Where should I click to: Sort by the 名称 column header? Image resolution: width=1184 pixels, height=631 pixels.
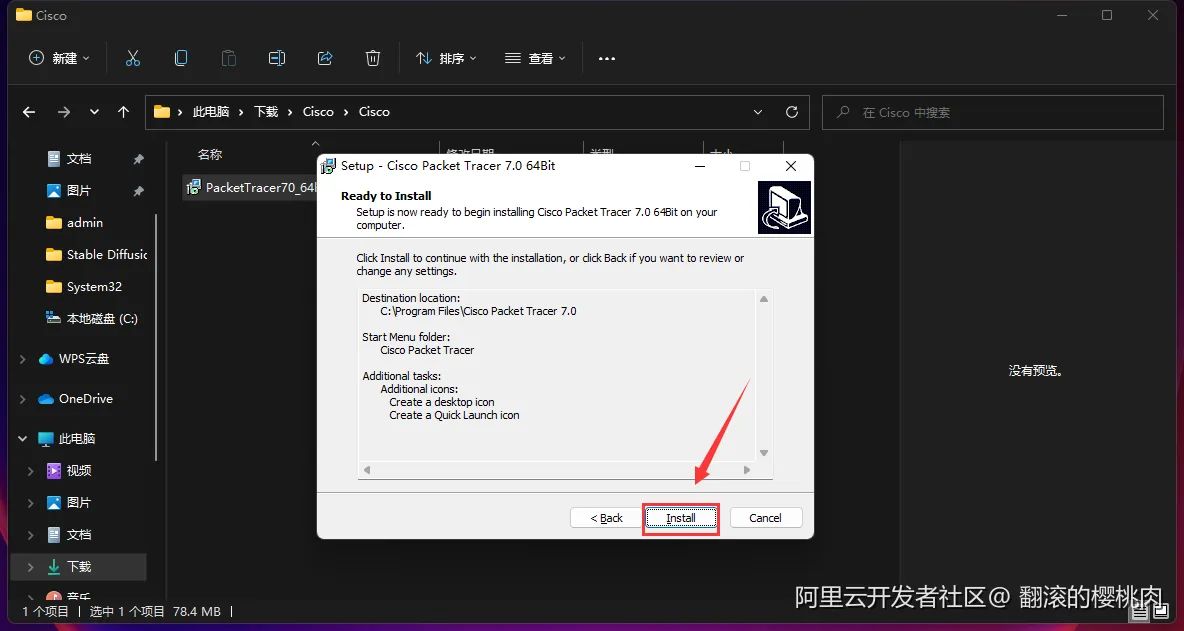(210, 155)
